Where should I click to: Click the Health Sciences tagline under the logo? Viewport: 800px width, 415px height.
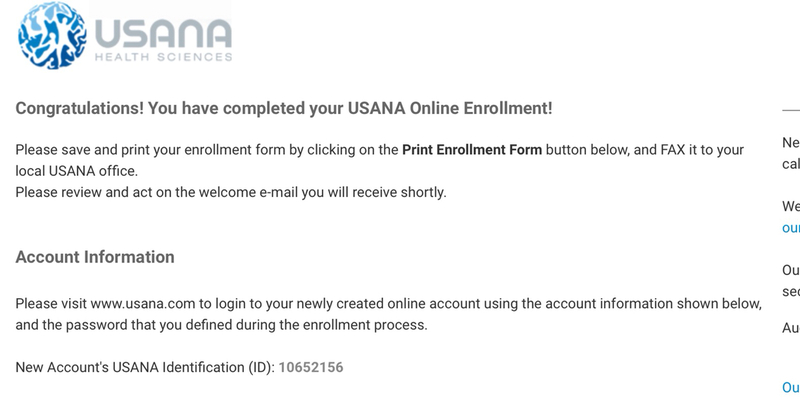point(163,58)
